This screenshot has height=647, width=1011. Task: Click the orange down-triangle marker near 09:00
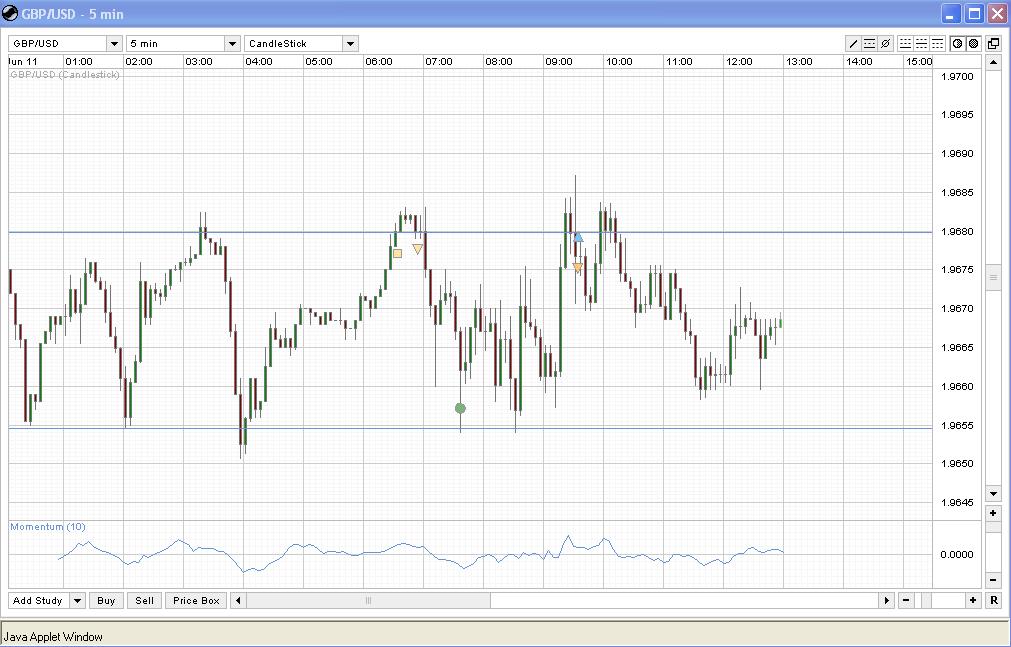577,267
